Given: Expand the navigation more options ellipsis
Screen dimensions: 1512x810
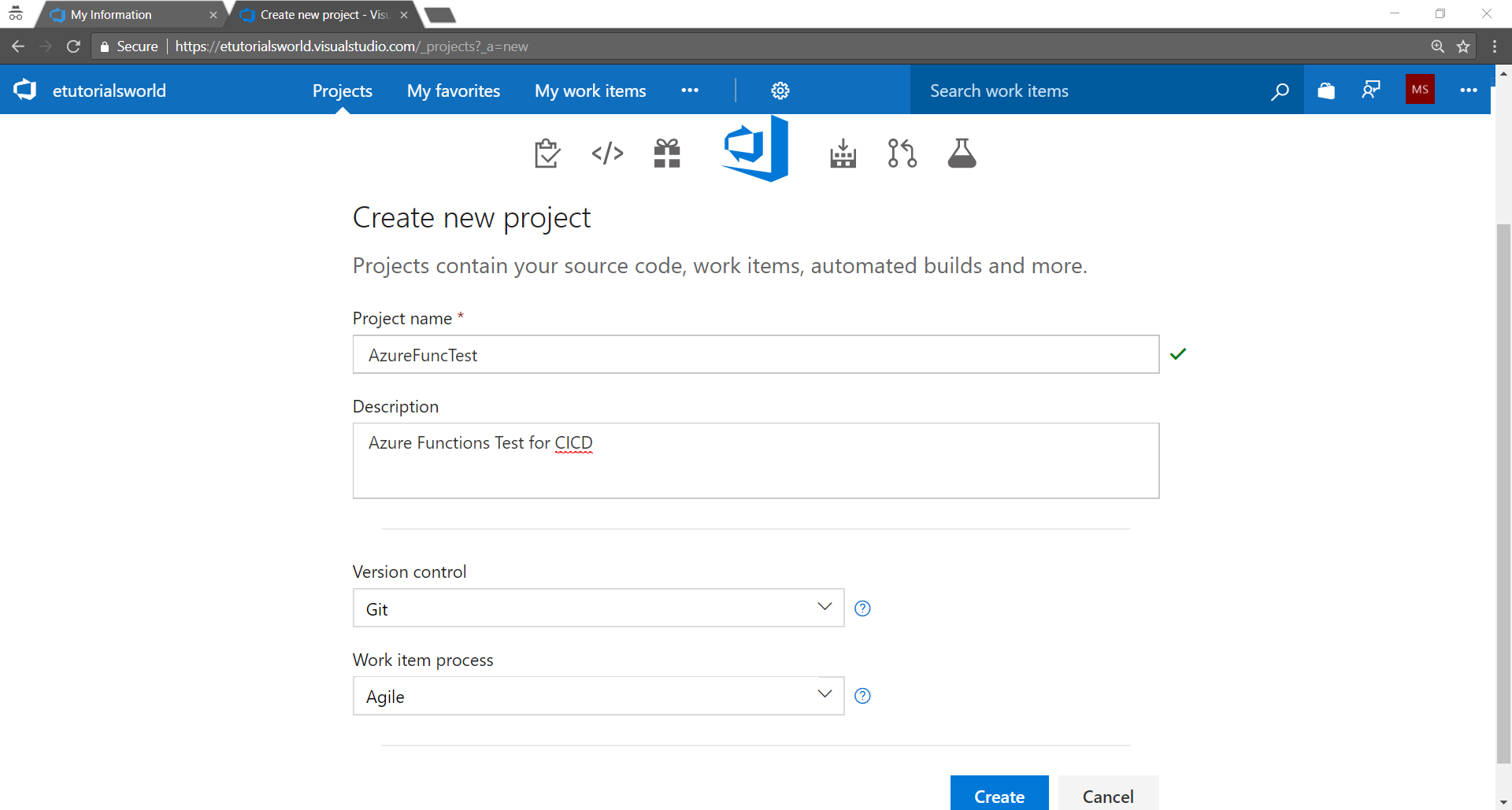Looking at the screenshot, I should click(x=690, y=91).
